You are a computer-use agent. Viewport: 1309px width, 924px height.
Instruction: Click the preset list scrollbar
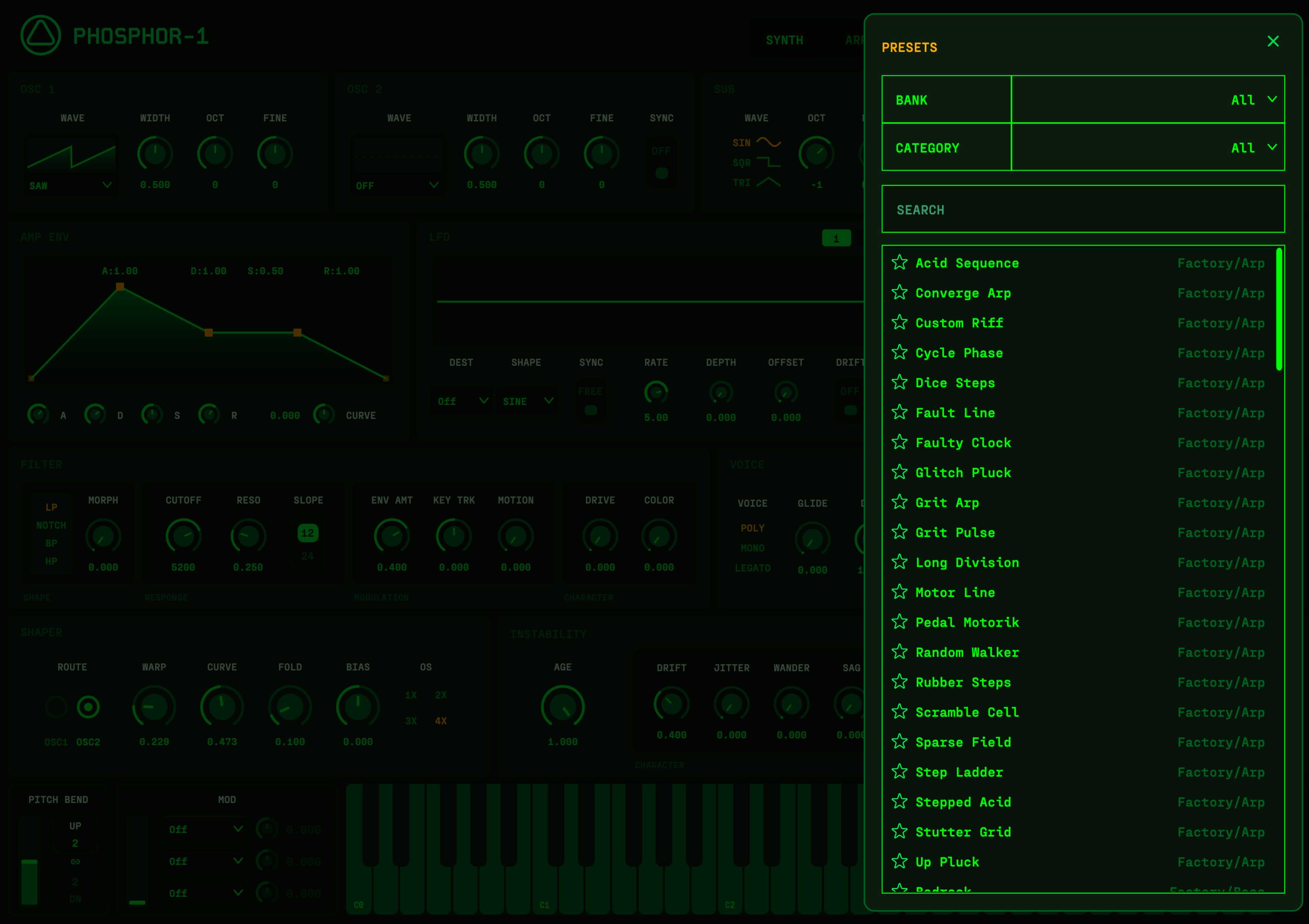coord(1279,309)
